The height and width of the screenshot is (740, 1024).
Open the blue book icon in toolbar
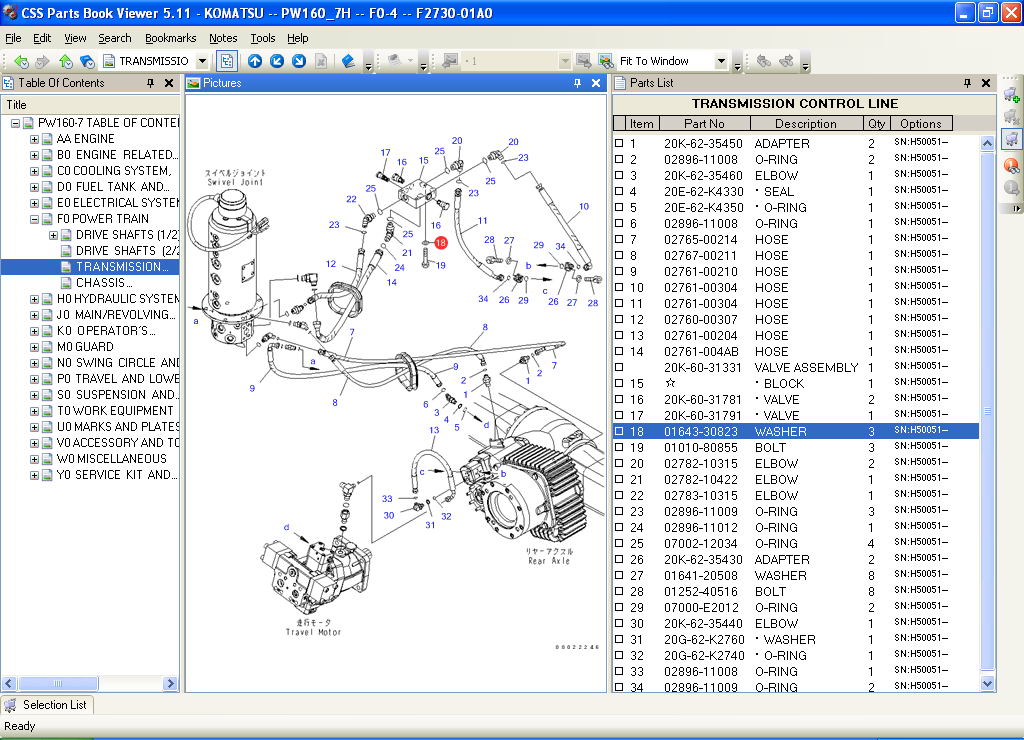pyautogui.click(x=348, y=61)
